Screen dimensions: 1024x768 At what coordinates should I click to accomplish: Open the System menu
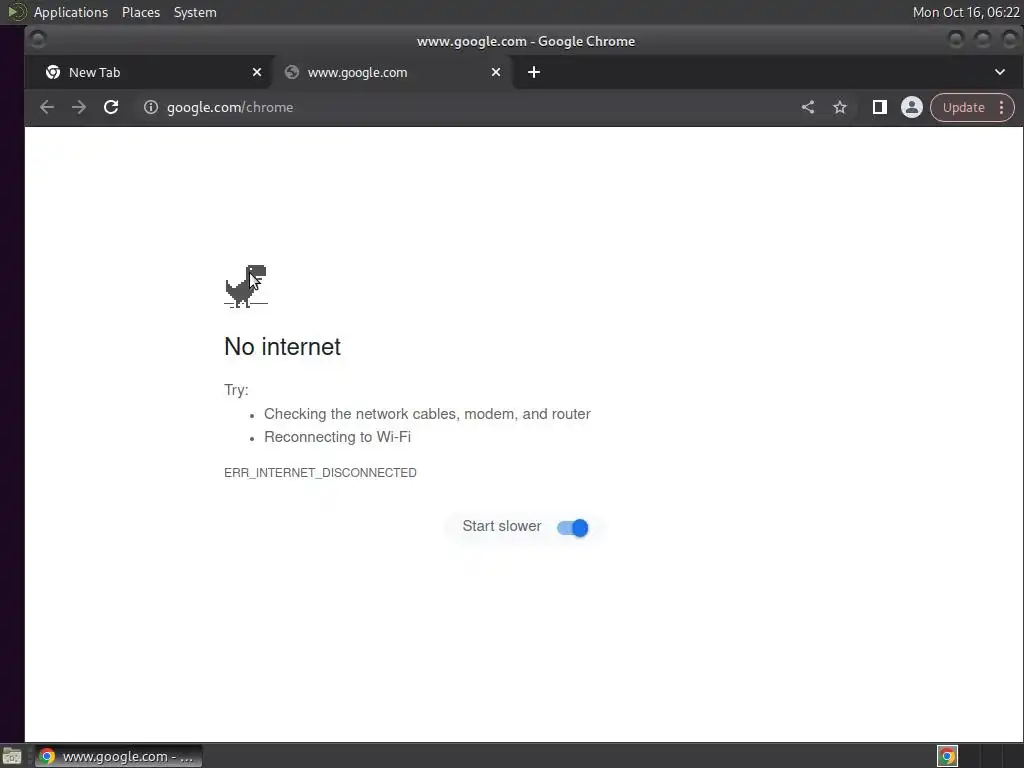195,12
